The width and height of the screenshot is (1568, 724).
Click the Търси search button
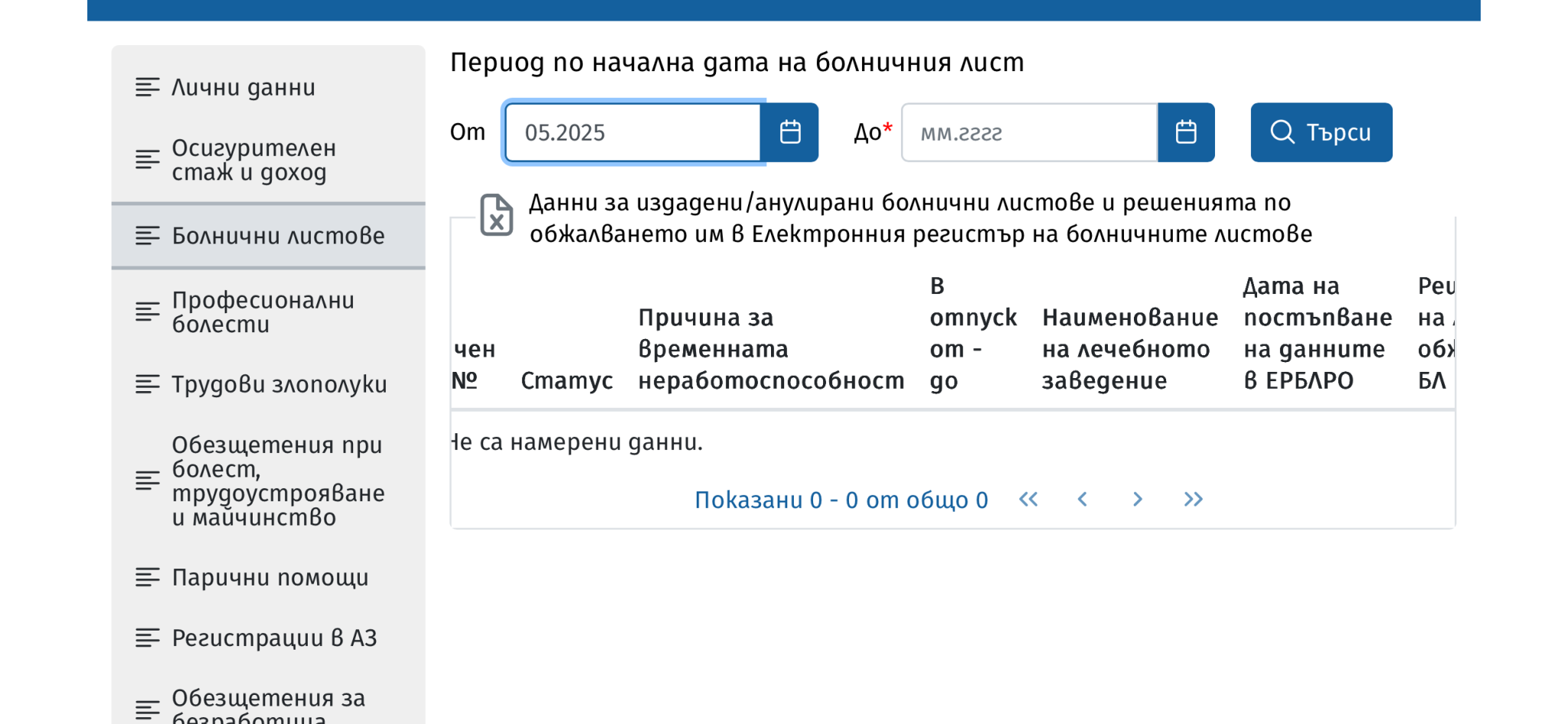(1321, 132)
